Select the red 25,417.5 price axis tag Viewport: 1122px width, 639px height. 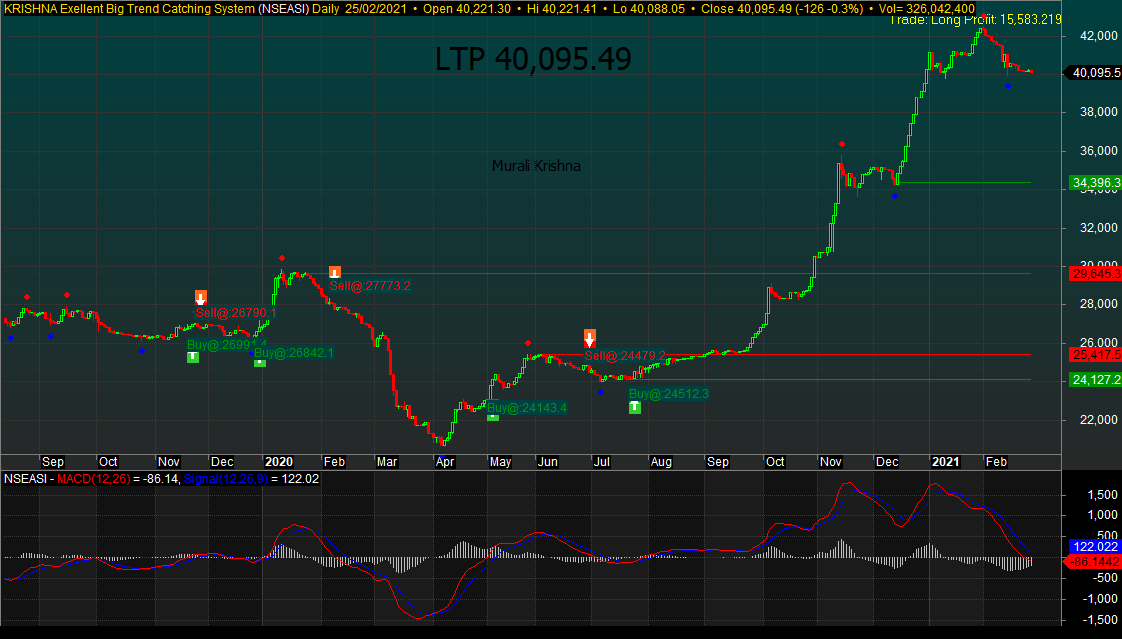(1094, 355)
